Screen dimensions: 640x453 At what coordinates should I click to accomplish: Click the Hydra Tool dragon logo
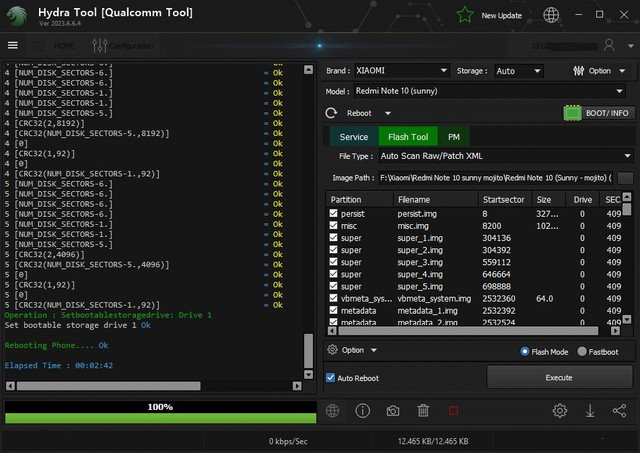point(17,16)
